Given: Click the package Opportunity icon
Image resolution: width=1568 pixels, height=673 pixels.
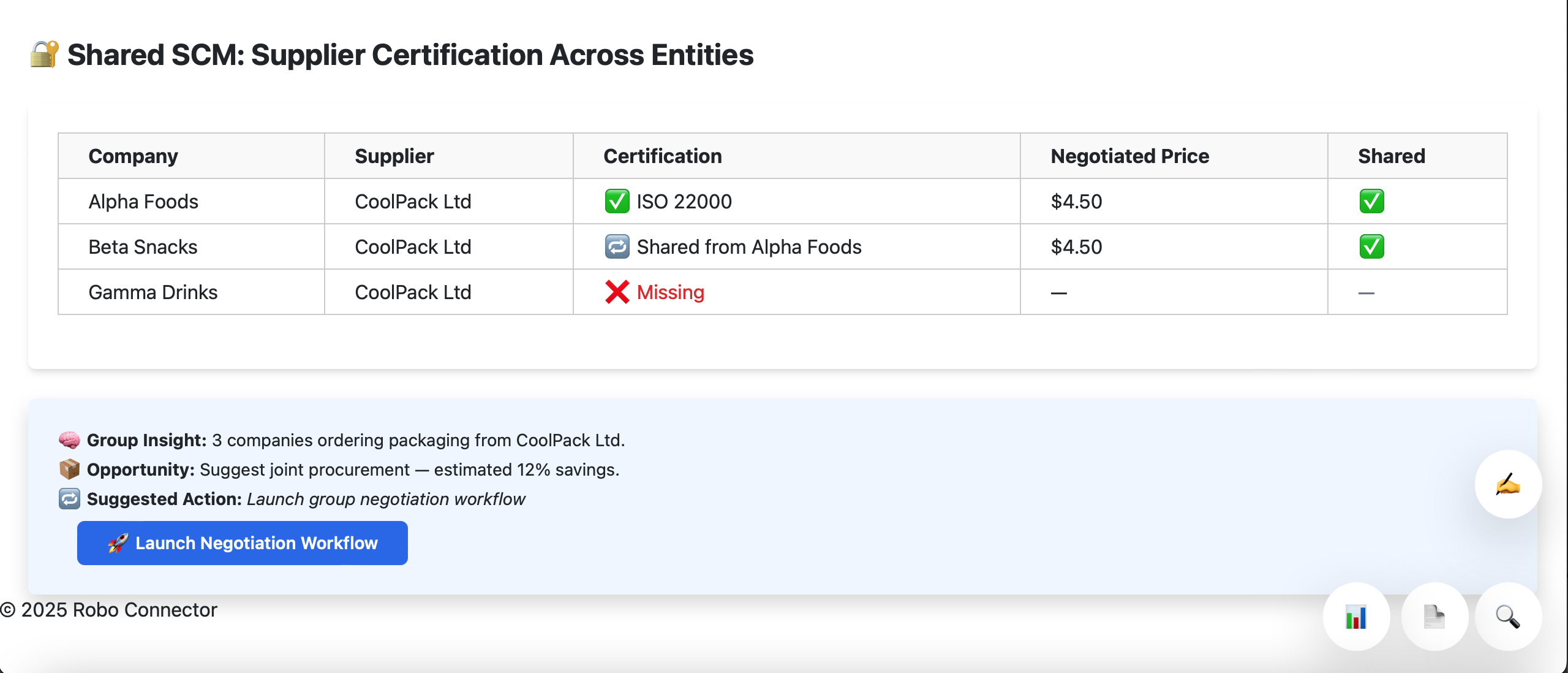Looking at the screenshot, I should pos(69,470).
